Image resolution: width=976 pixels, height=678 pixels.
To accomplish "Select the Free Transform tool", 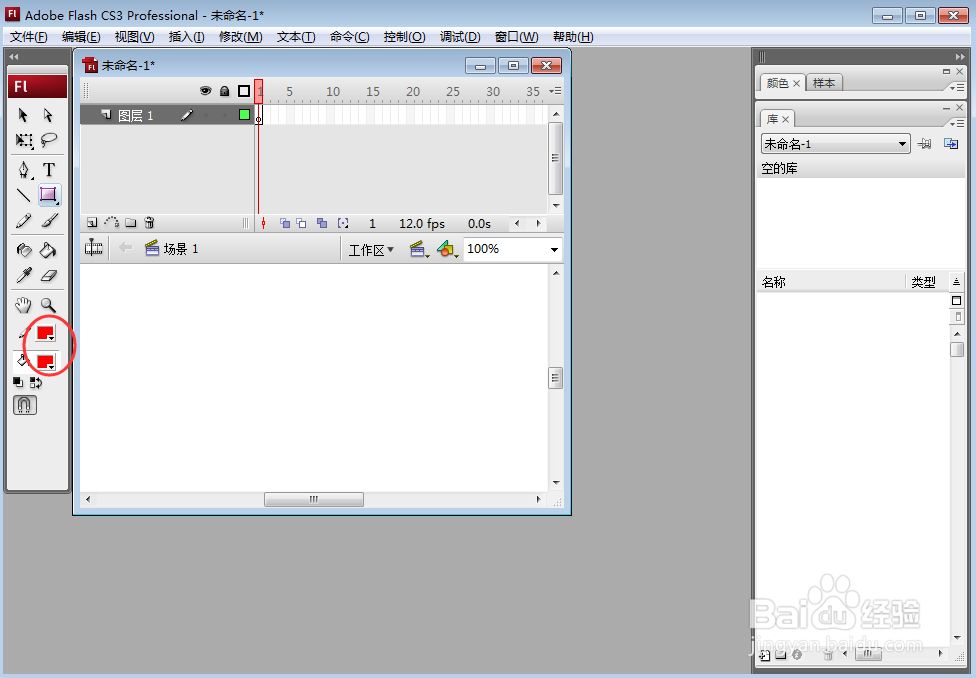I will (x=24, y=140).
